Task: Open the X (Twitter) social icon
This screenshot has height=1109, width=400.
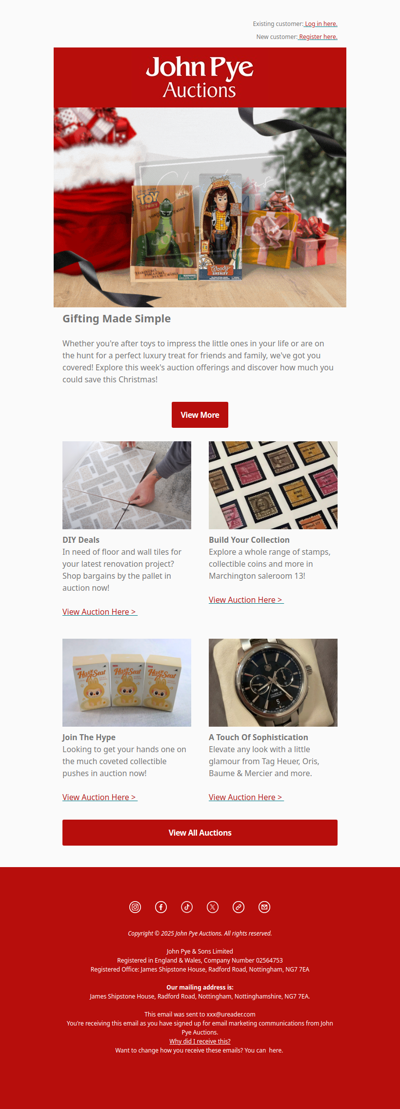Action: (x=213, y=907)
